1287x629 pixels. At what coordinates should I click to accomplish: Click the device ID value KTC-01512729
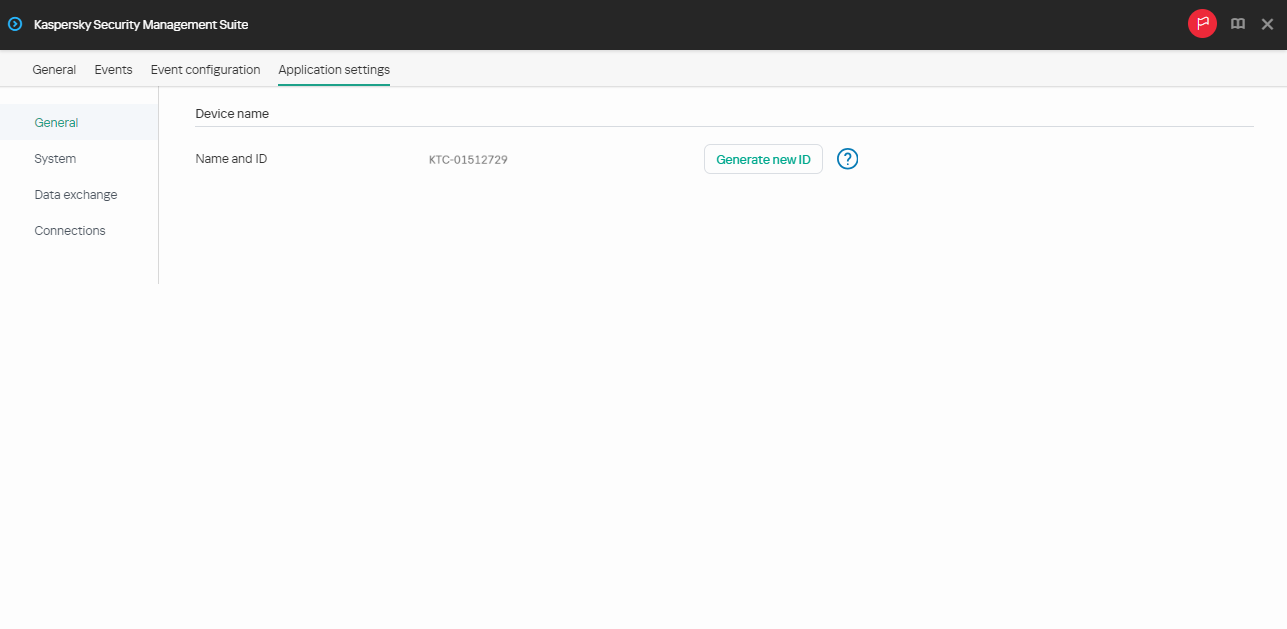468,158
